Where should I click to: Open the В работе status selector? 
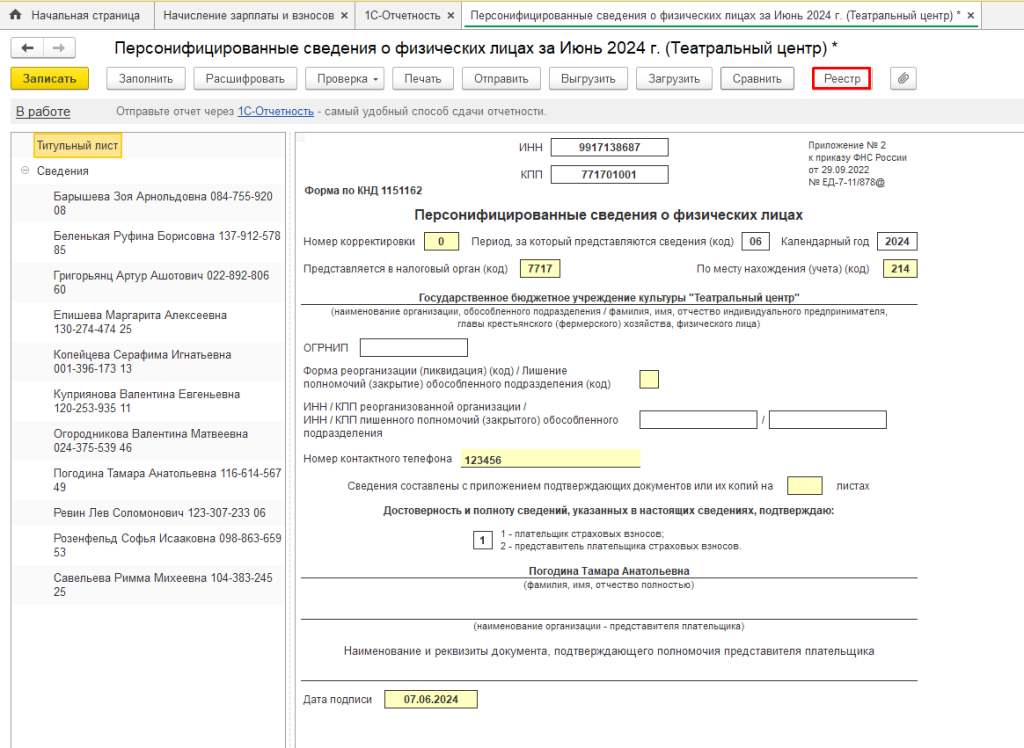click(43, 112)
